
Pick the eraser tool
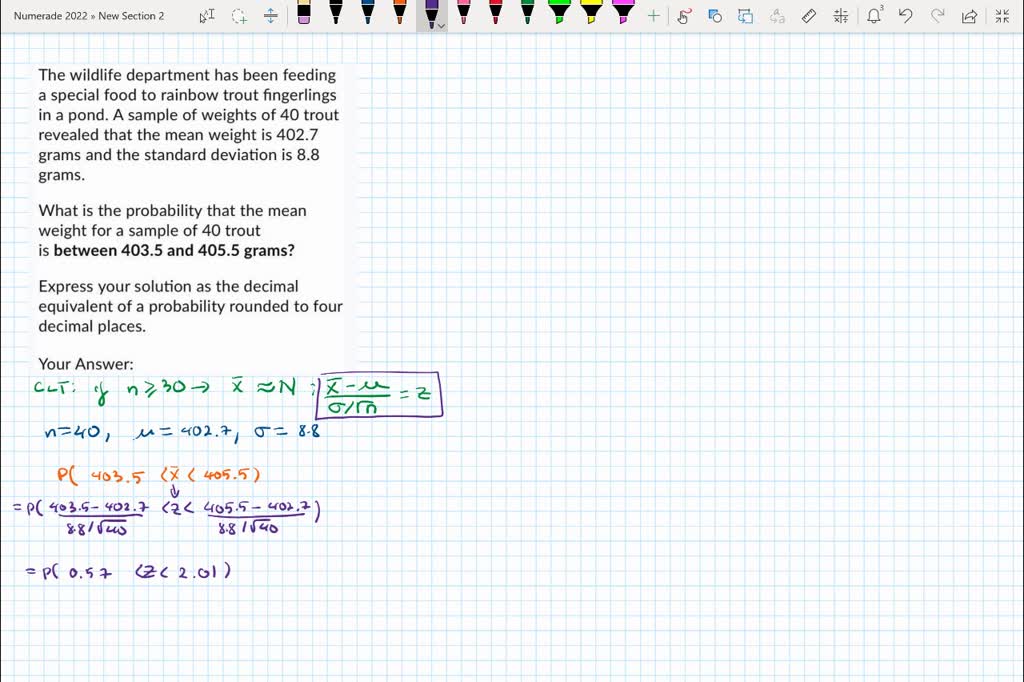[303, 12]
